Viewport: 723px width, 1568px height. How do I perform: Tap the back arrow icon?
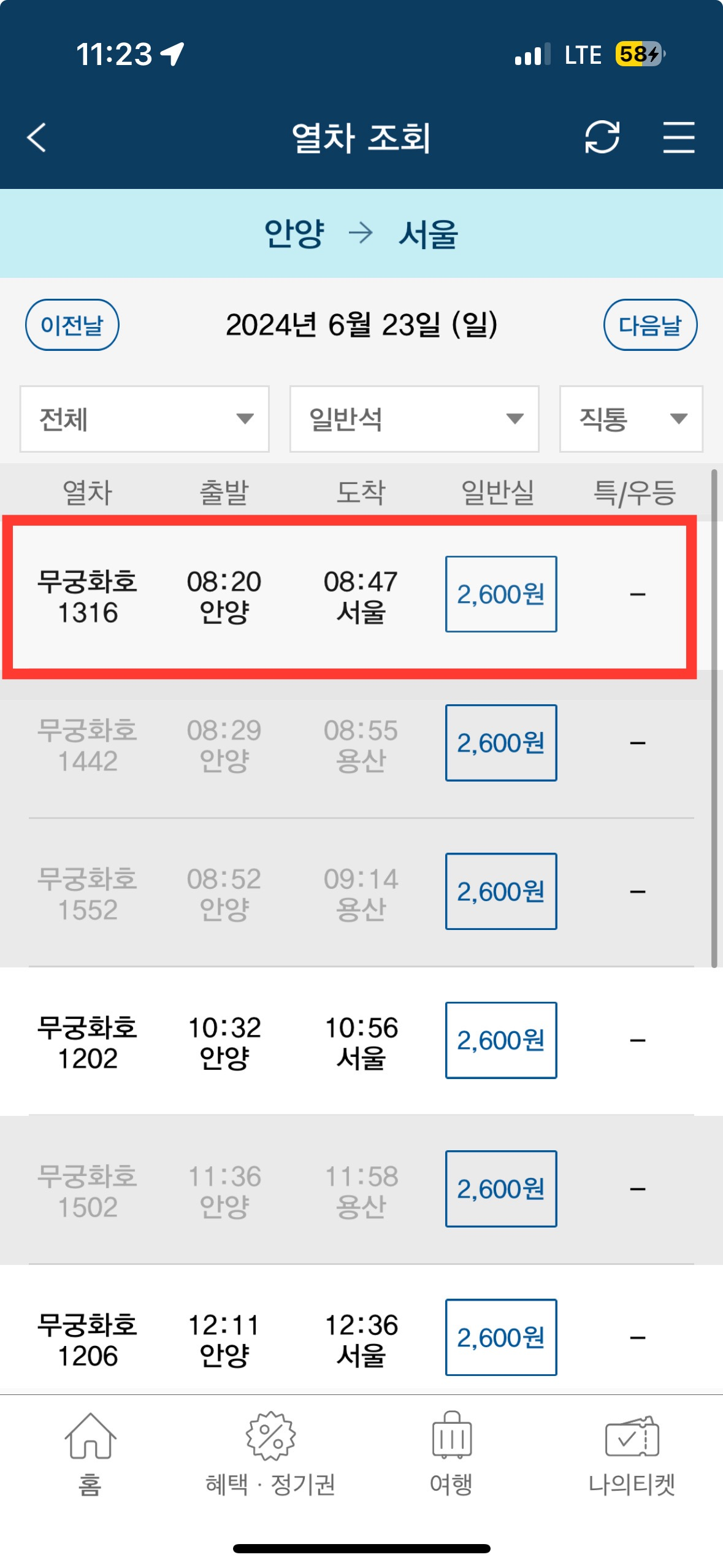coord(37,137)
